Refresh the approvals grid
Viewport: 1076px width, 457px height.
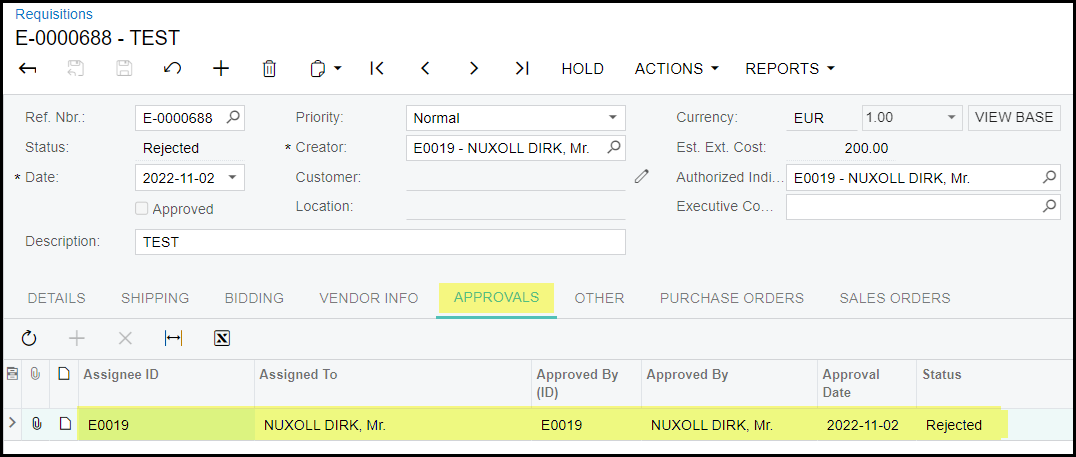29,339
